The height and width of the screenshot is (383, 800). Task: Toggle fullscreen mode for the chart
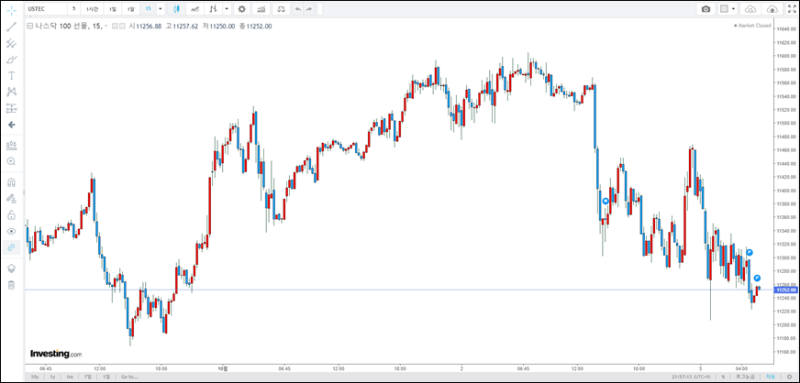coord(791,9)
